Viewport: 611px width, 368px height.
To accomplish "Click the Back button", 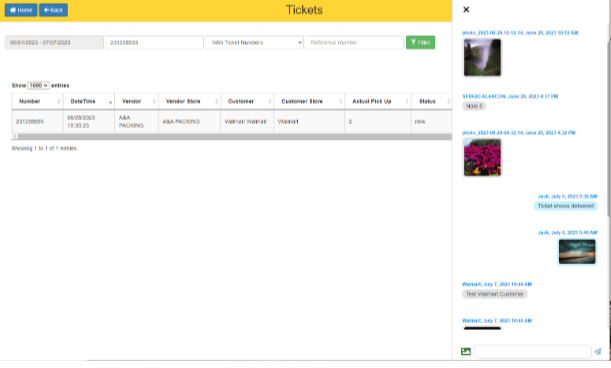I will pos(53,10).
